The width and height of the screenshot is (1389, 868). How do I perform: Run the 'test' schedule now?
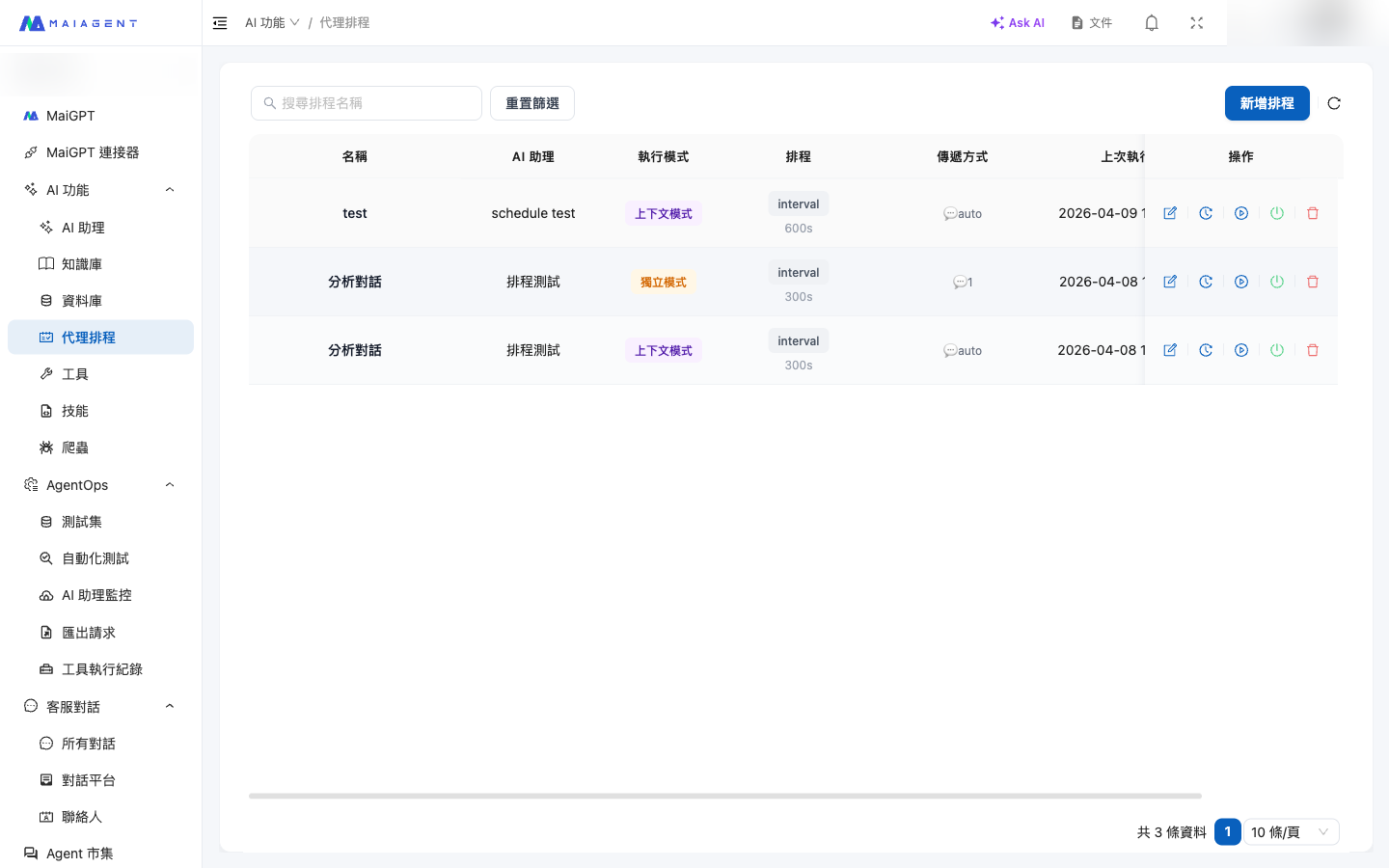coord(1241,213)
